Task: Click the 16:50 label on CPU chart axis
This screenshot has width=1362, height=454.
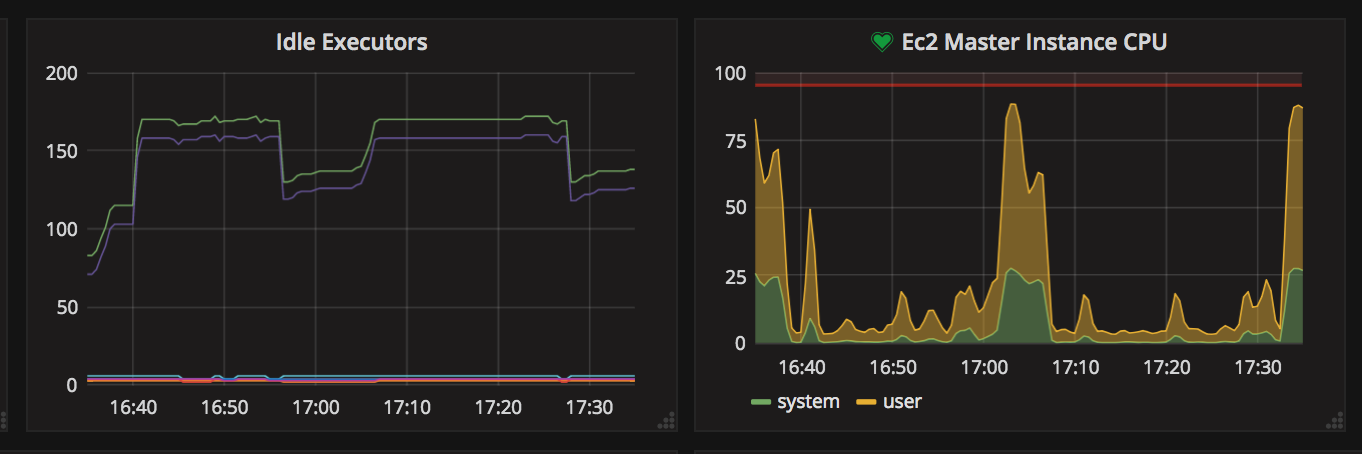Action: (893, 367)
